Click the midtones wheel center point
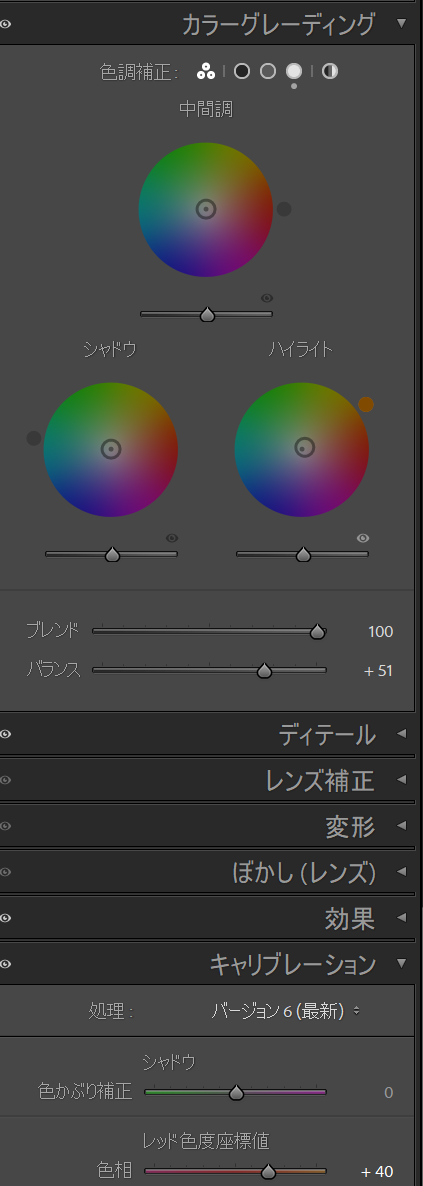423x1186 pixels. (206, 210)
